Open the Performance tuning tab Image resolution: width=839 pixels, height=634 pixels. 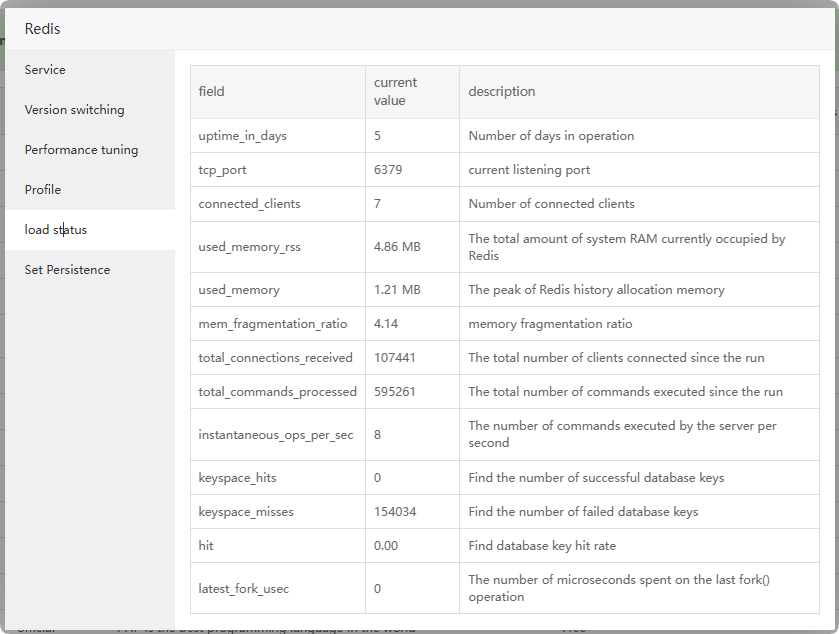coord(81,150)
